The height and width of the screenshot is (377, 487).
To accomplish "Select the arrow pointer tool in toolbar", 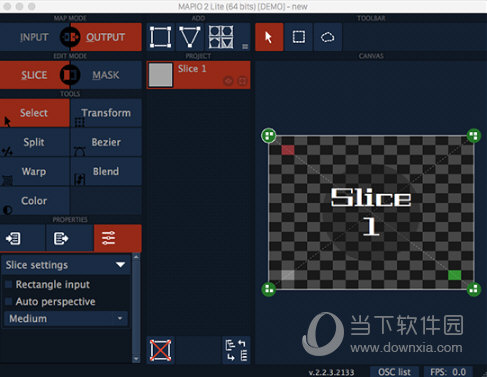I will [269, 37].
